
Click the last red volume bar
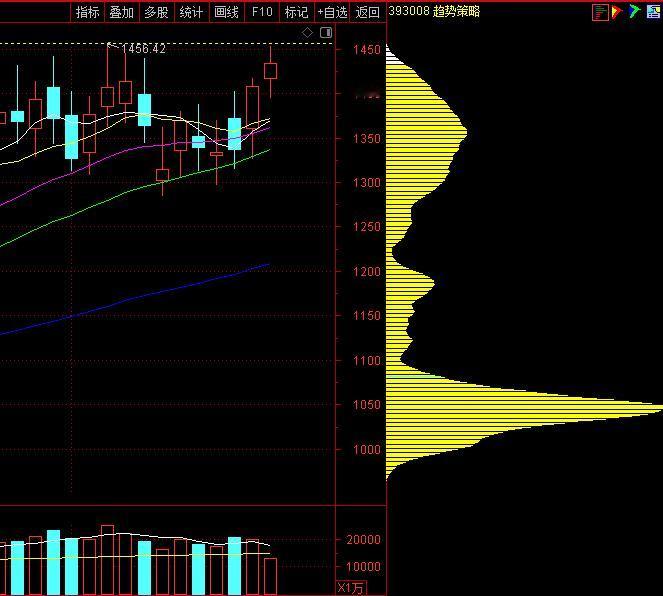pyautogui.click(x=271, y=577)
